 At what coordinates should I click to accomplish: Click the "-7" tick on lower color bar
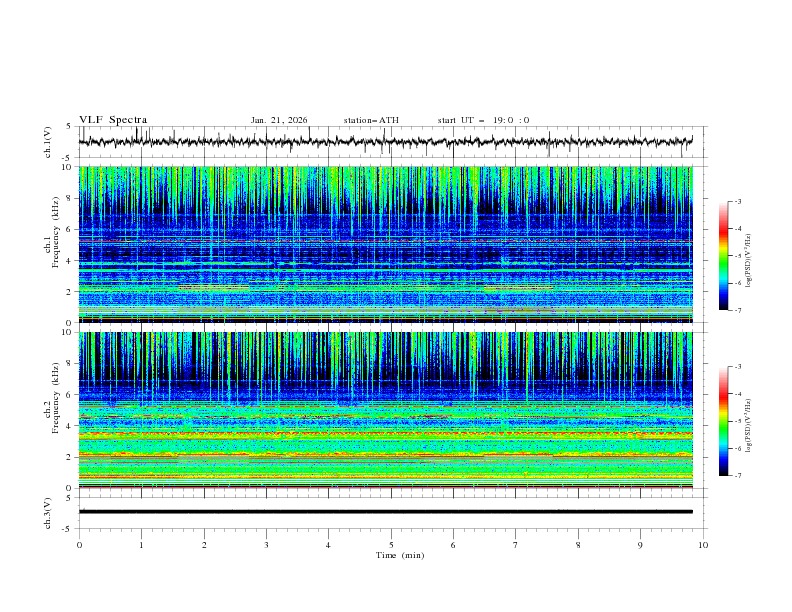pyautogui.click(x=738, y=476)
